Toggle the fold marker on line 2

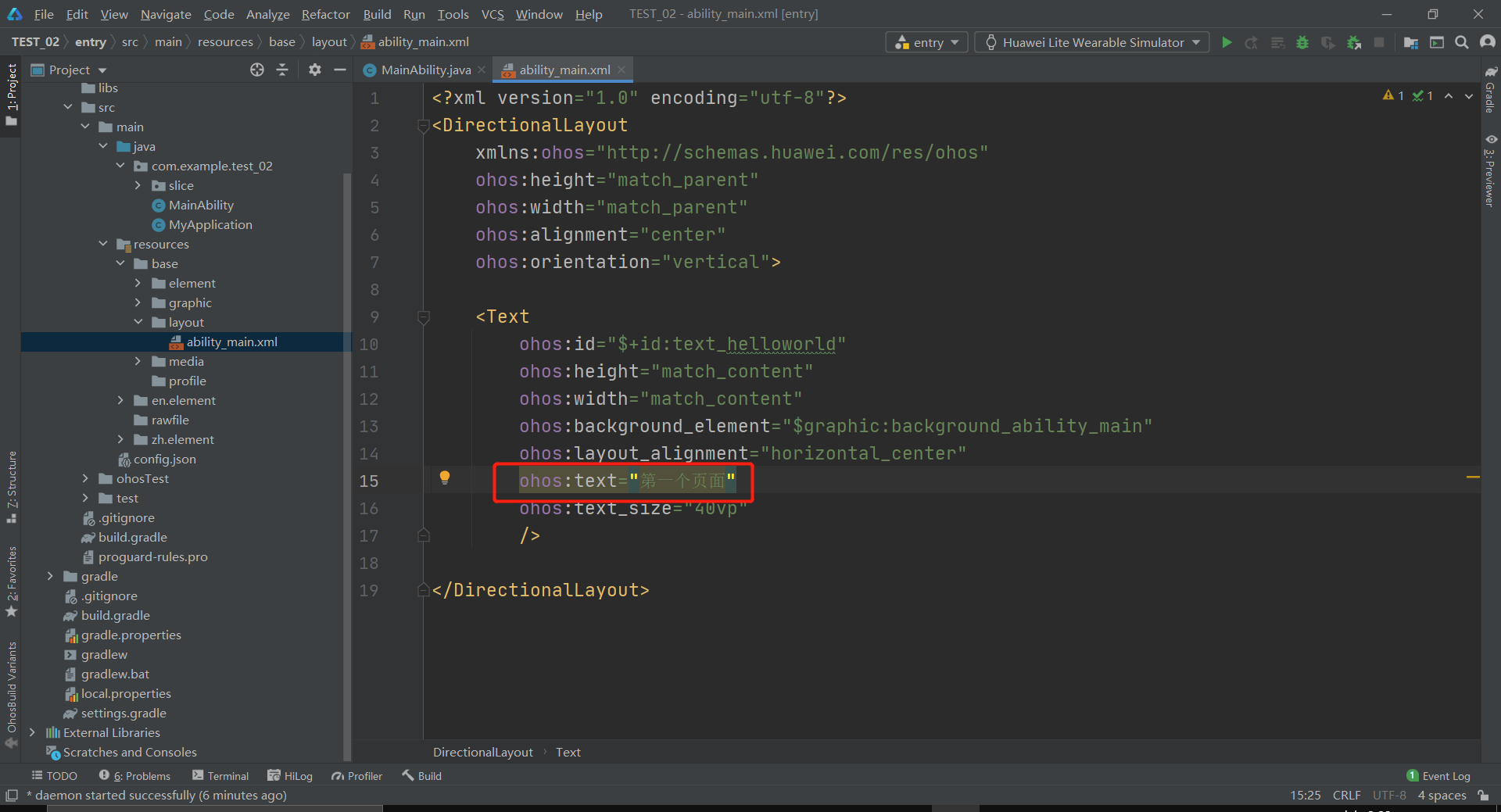[x=424, y=125]
